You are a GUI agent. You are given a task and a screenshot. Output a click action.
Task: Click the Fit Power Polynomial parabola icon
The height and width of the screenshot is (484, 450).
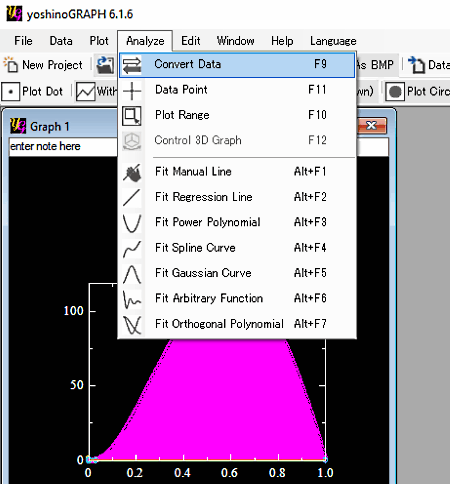tap(132, 223)
